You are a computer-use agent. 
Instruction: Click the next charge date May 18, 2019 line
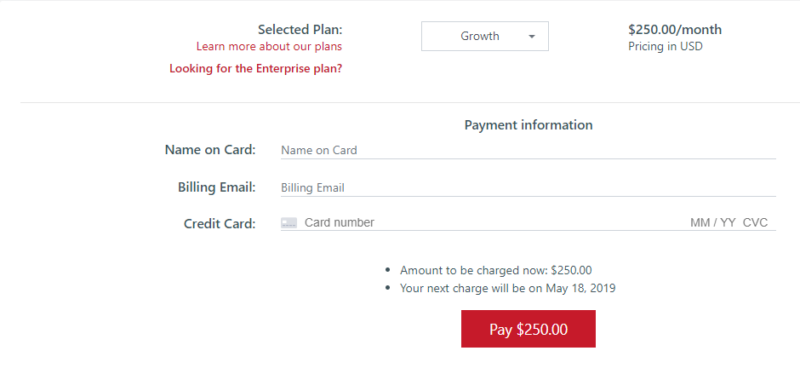508,288
